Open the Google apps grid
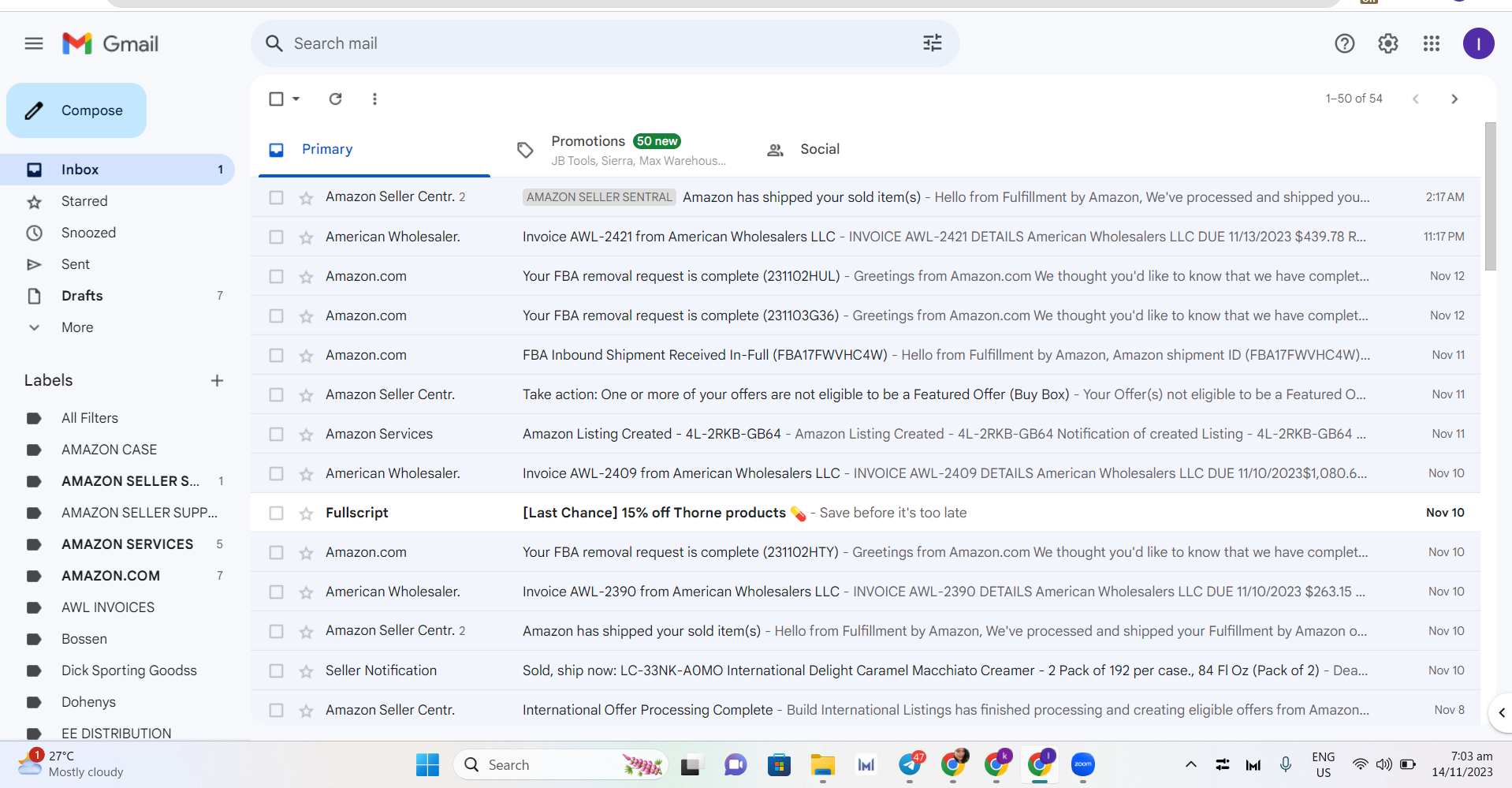 pos(1432,43)
